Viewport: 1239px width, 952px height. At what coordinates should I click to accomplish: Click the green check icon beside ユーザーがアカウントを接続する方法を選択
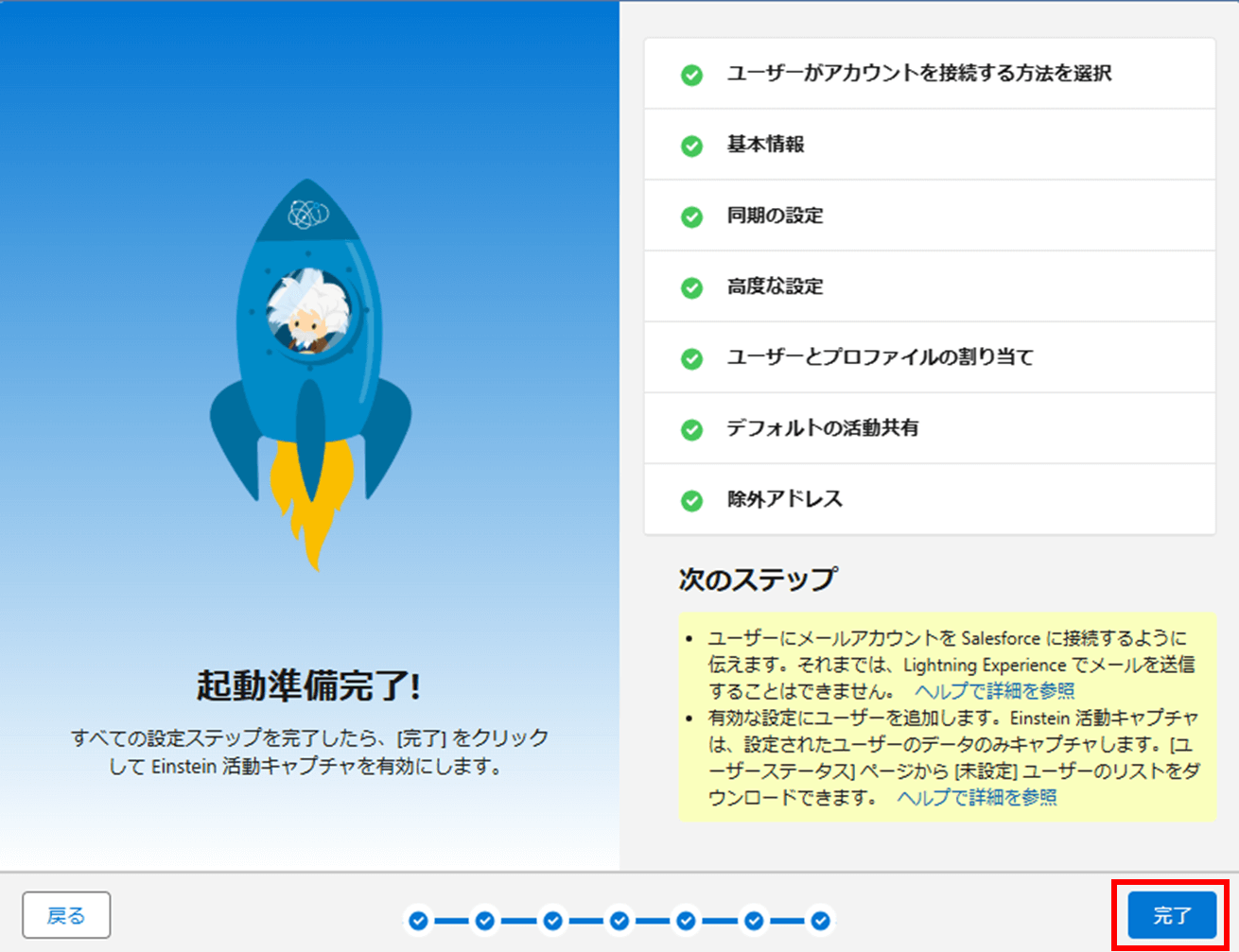[x=691, y=72]
